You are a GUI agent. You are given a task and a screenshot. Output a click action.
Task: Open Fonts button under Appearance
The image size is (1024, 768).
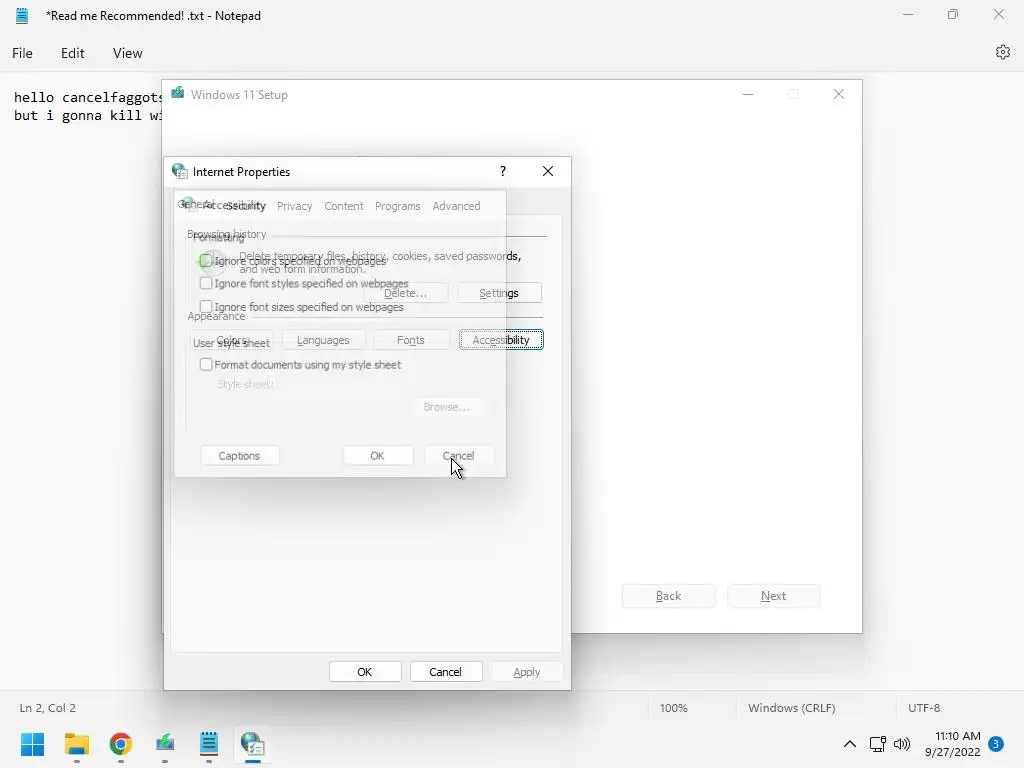tap(411, 340)
